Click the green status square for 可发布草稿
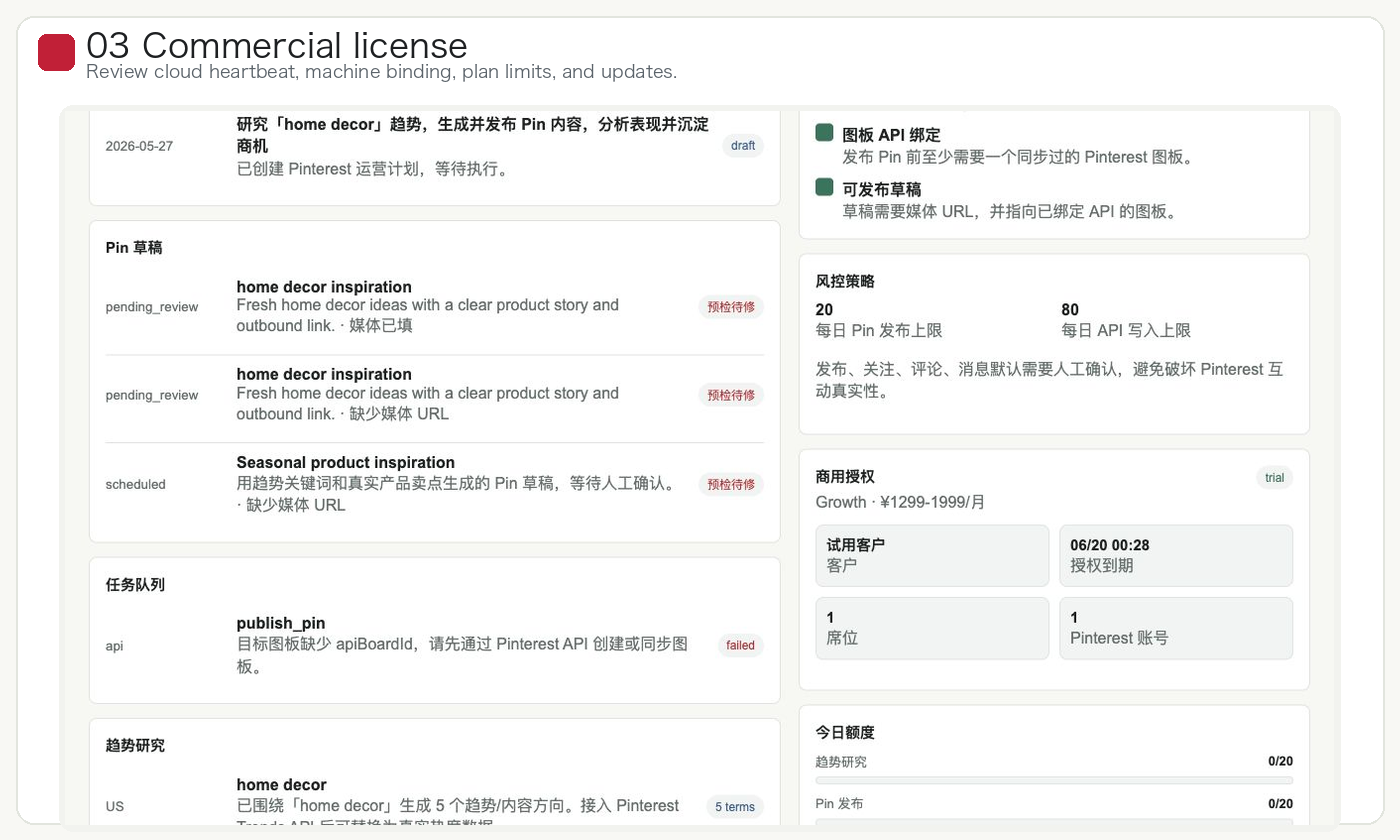This screenshot has width=1400, height=840. click(x=824, y=187)
